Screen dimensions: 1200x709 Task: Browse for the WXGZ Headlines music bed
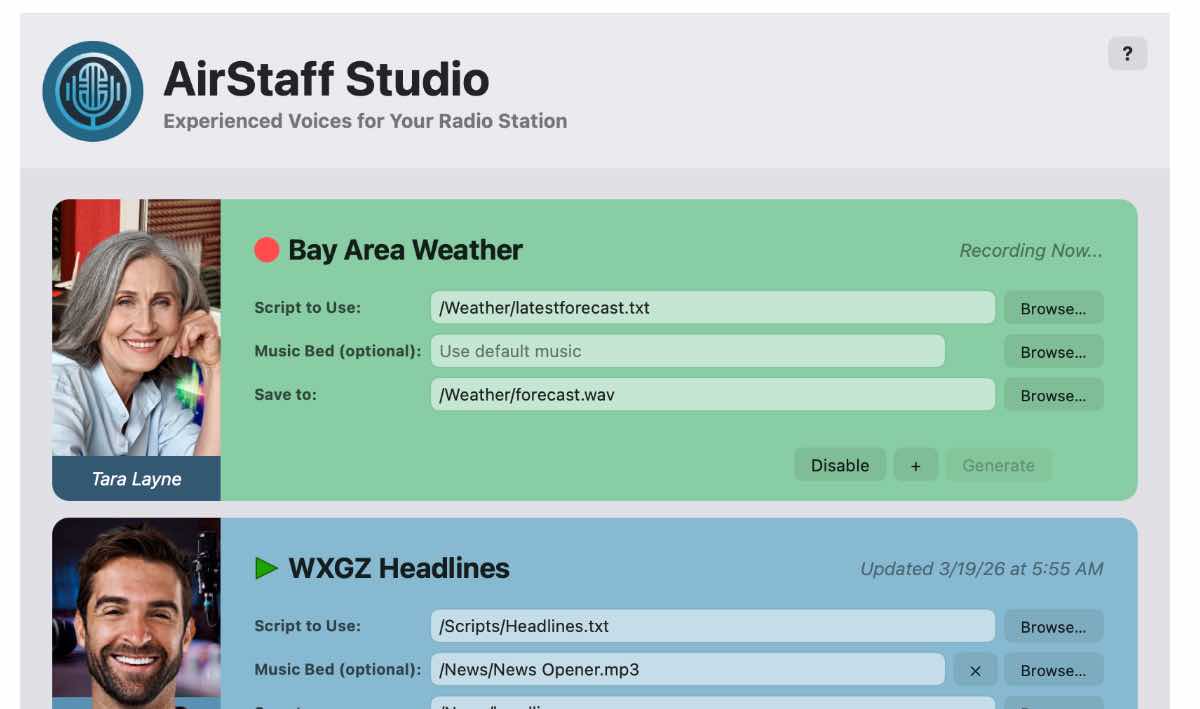pyautogui.click(x=1053, y=669)
